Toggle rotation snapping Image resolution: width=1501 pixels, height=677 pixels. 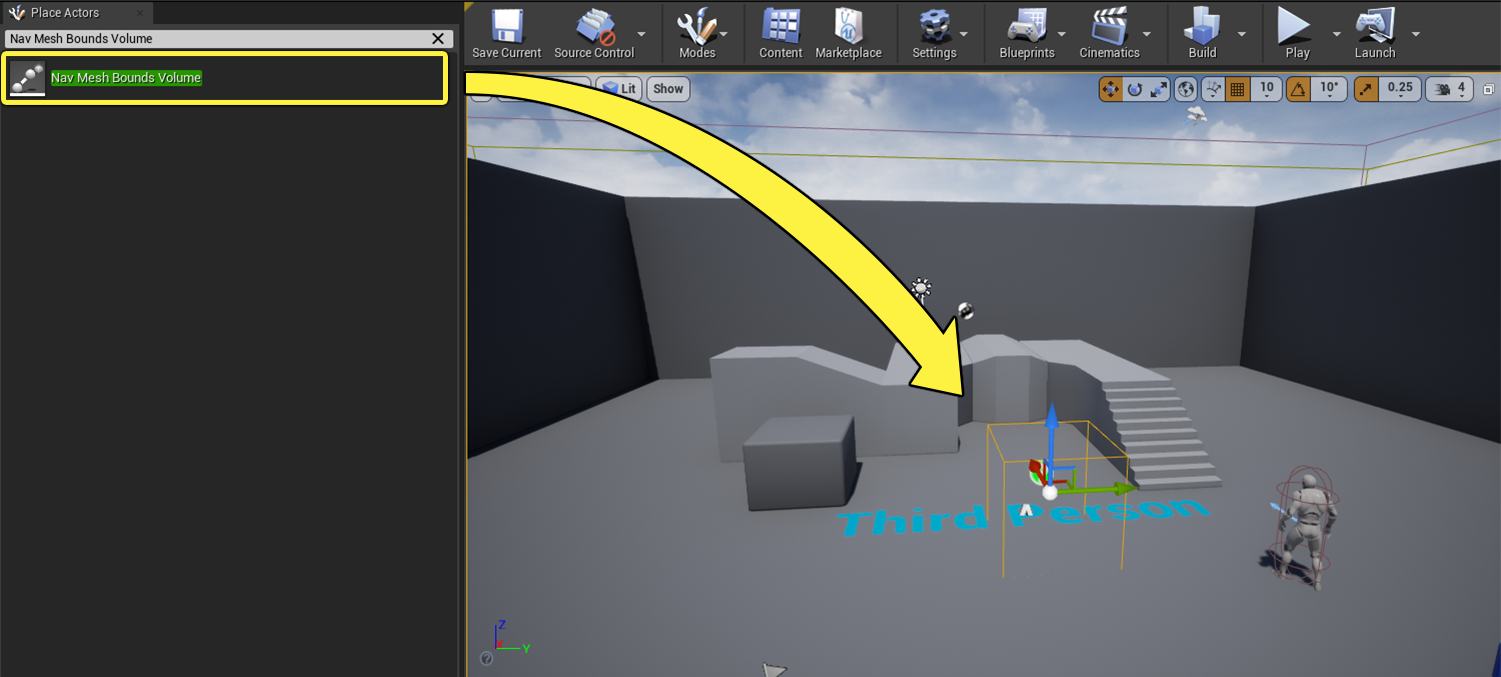[x=1299, y=89]
